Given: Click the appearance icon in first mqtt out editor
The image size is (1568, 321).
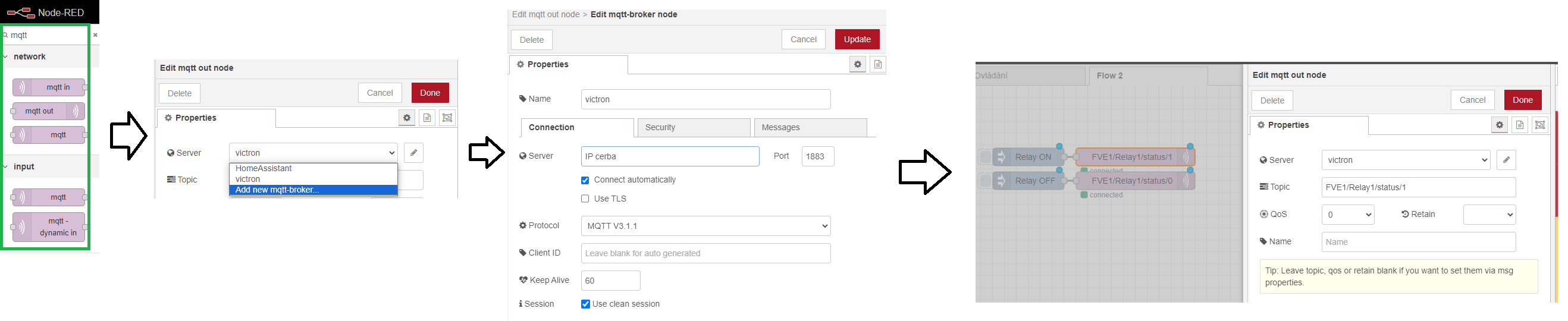Looking at the screenshot, I should click(447, 118).
